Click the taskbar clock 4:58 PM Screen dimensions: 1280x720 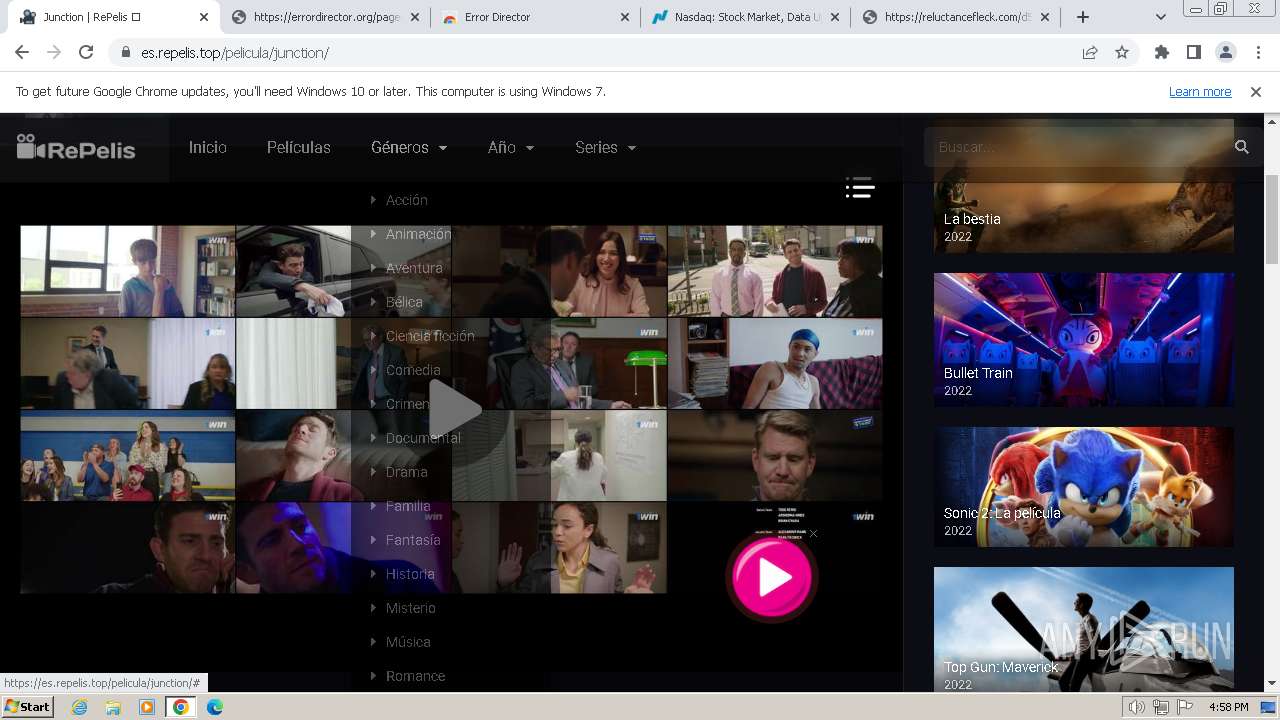coord(1228,707)
